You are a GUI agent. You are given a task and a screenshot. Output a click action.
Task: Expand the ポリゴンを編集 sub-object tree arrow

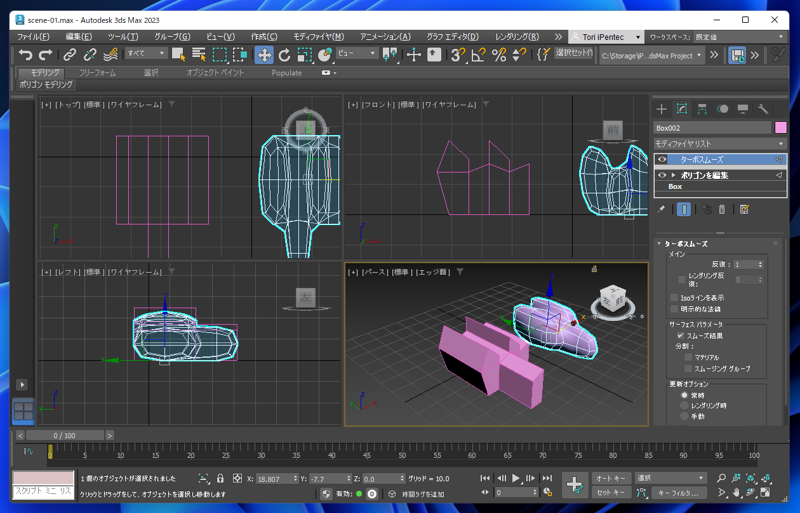[673, 175]
